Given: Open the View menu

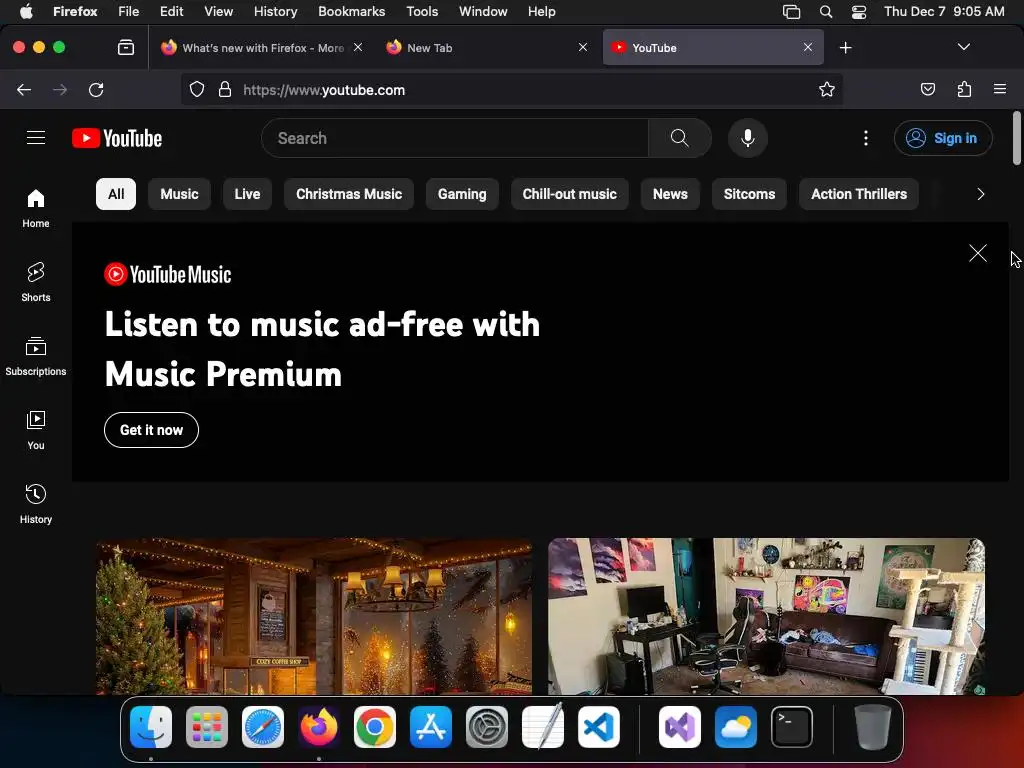Looking at the screenshot, I should coord(218,11).
